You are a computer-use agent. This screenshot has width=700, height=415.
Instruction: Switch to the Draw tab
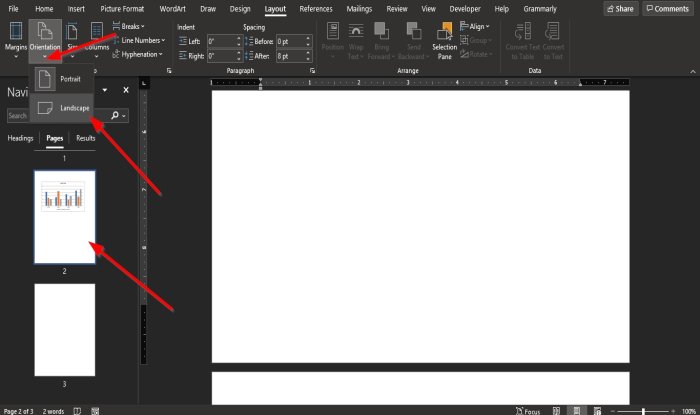pyautogui.click(x=208, y=8)
